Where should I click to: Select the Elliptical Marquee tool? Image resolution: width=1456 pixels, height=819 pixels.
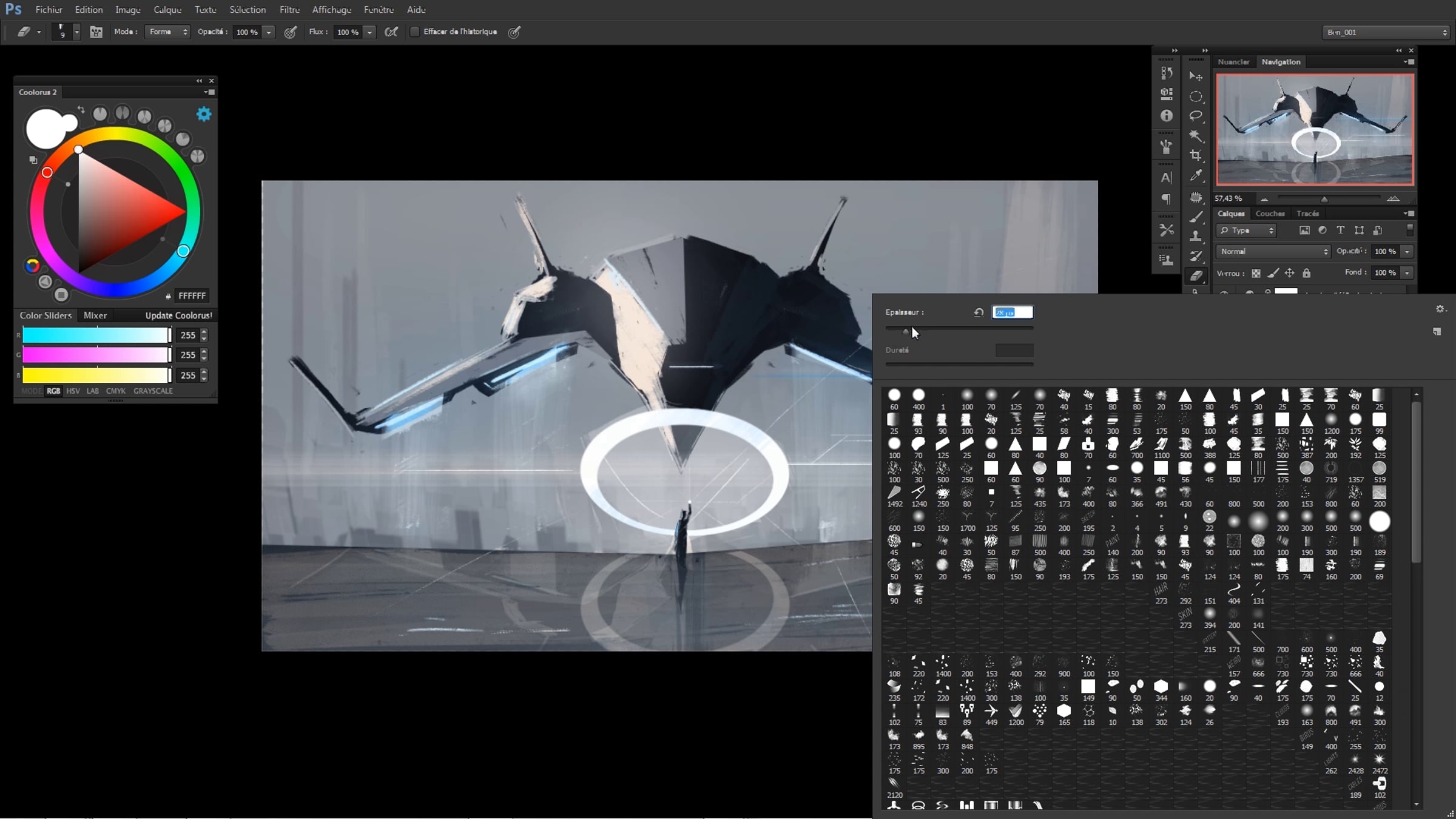click(1195, 96)
